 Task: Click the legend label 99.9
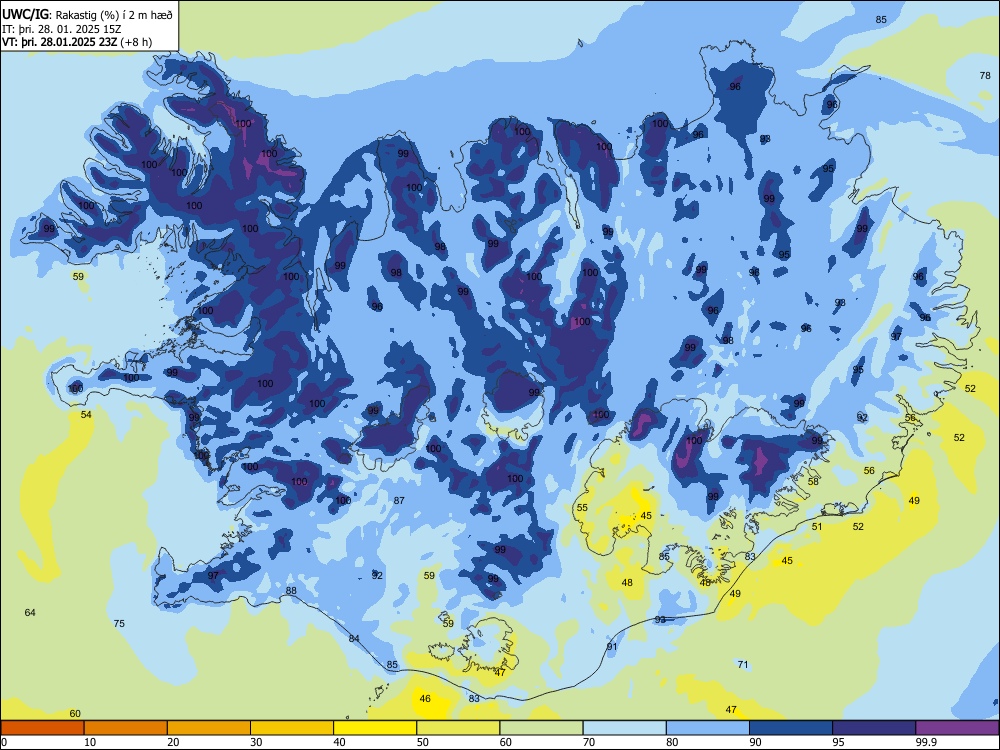(x=926, y=742)
